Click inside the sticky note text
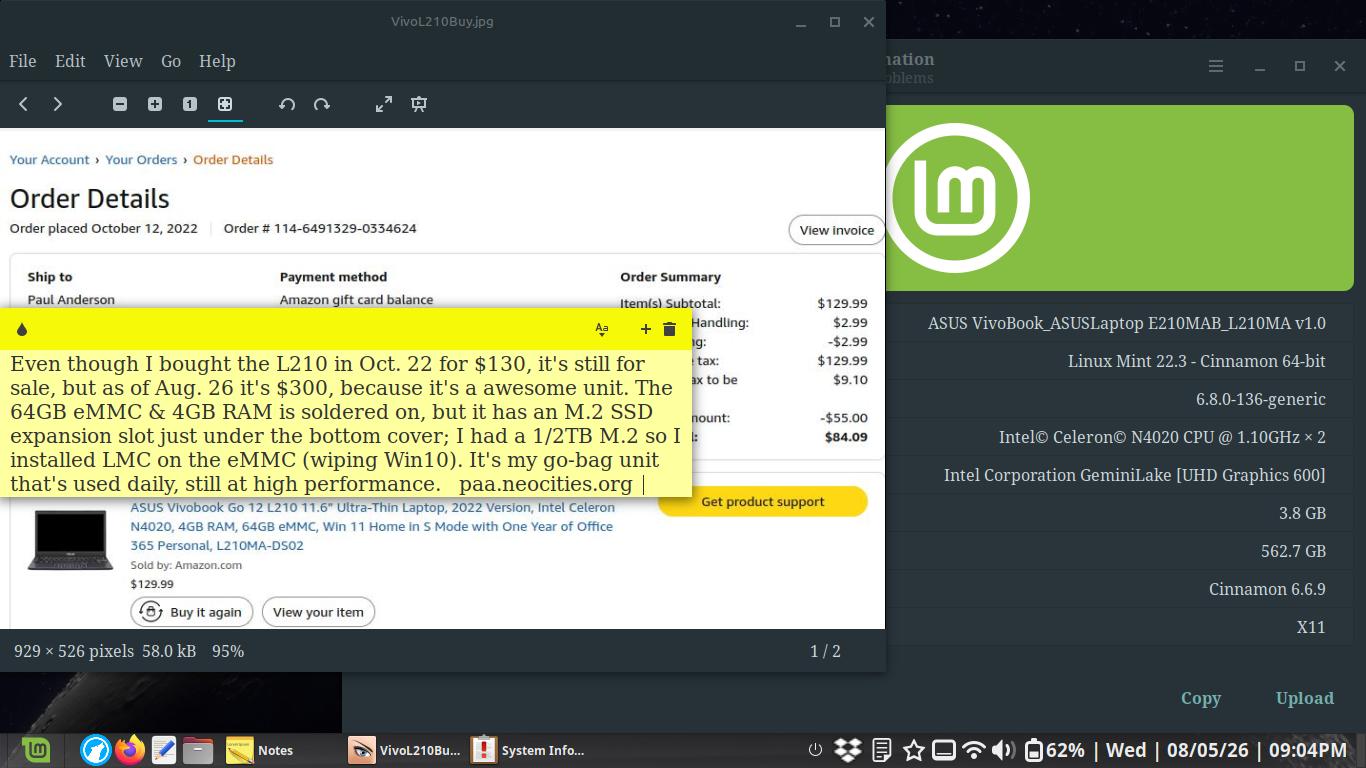 click(346, 424)
